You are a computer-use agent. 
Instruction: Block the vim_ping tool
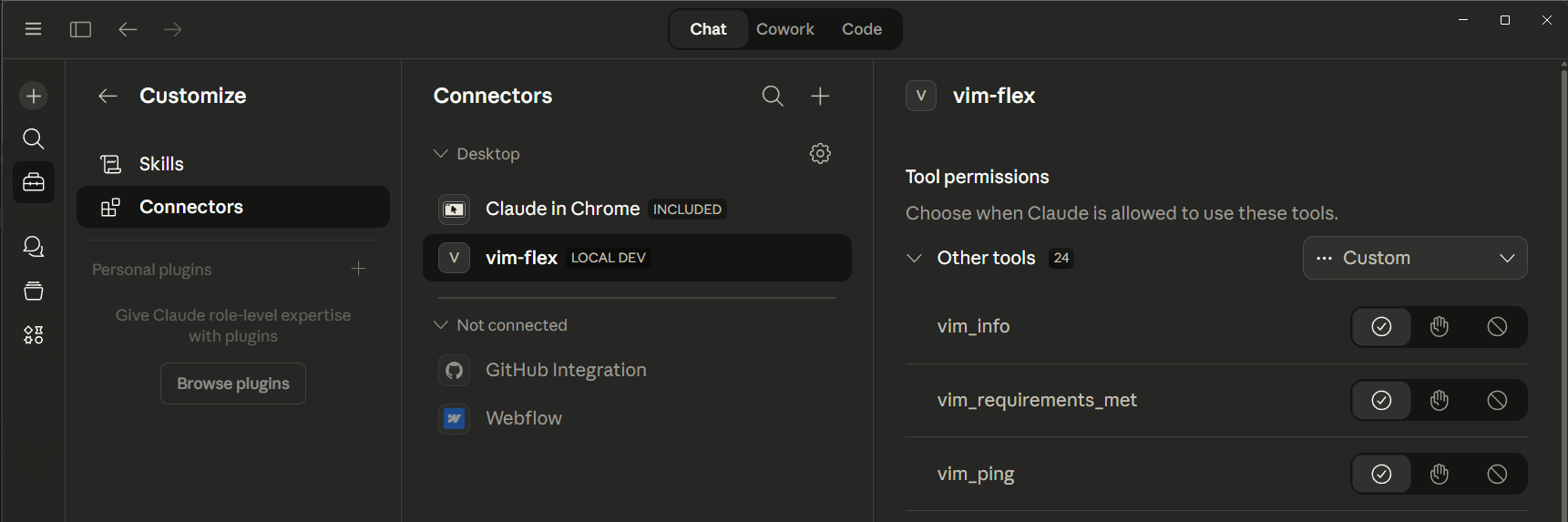(1497, 474)
